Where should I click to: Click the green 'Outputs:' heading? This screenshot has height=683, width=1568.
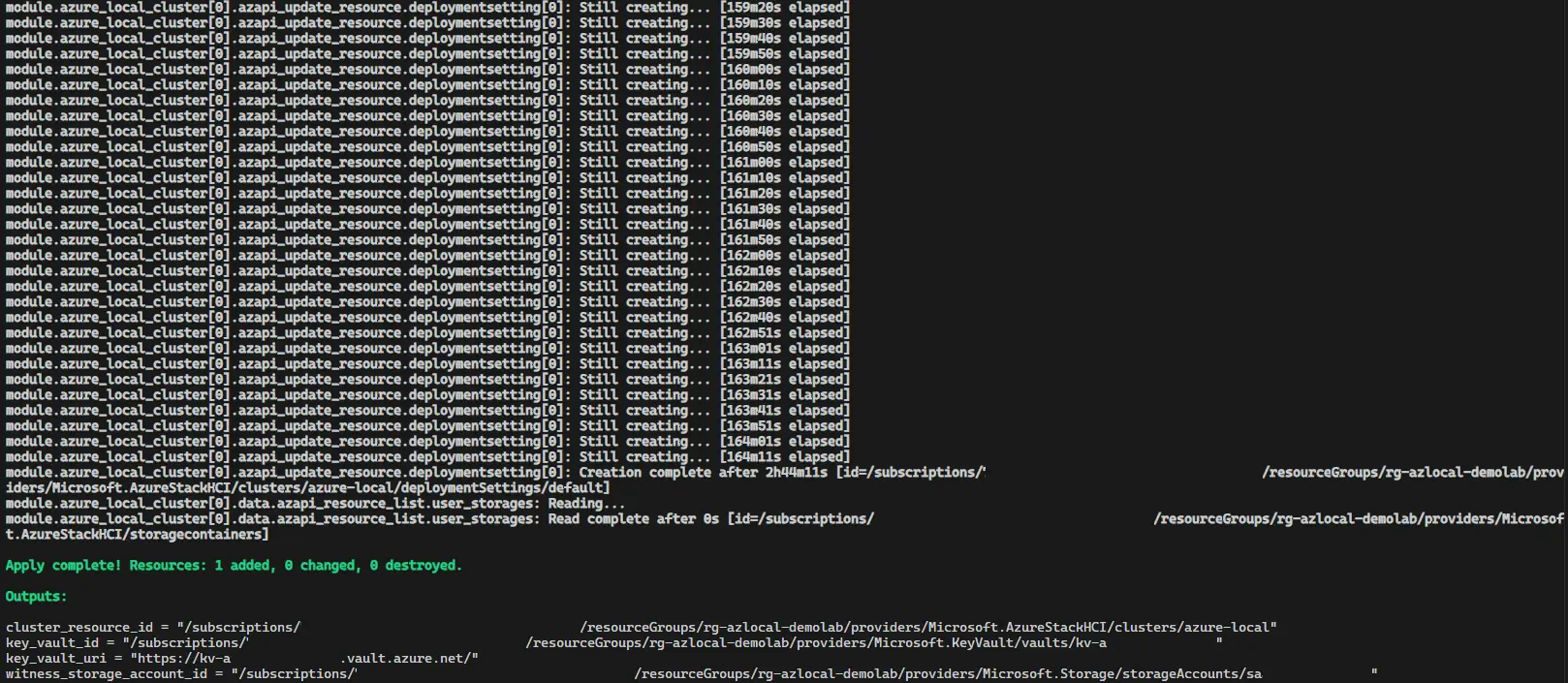click(36, 596)
